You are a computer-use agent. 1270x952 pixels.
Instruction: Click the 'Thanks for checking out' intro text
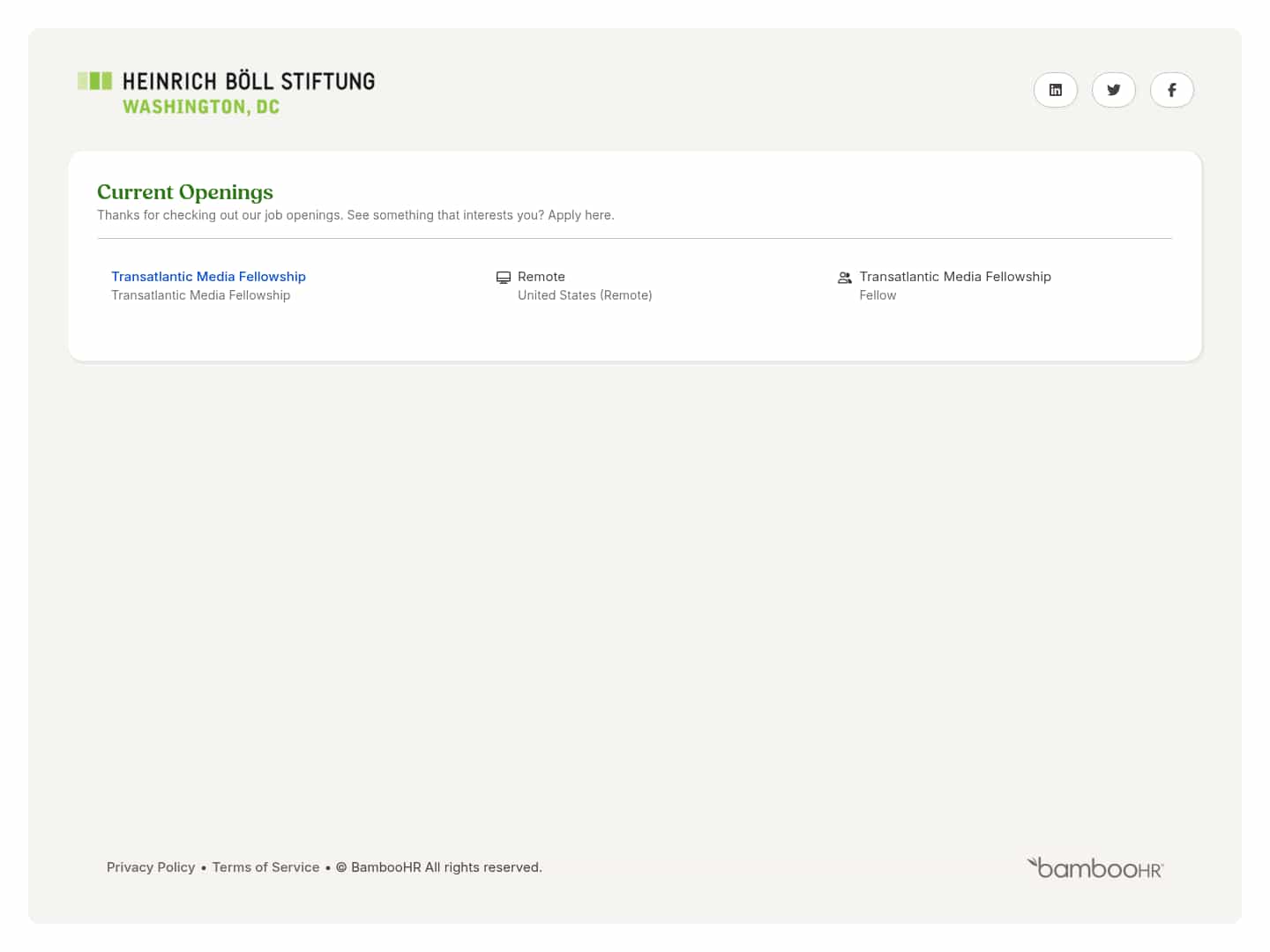pyautogui.click(x=355, y=215)
